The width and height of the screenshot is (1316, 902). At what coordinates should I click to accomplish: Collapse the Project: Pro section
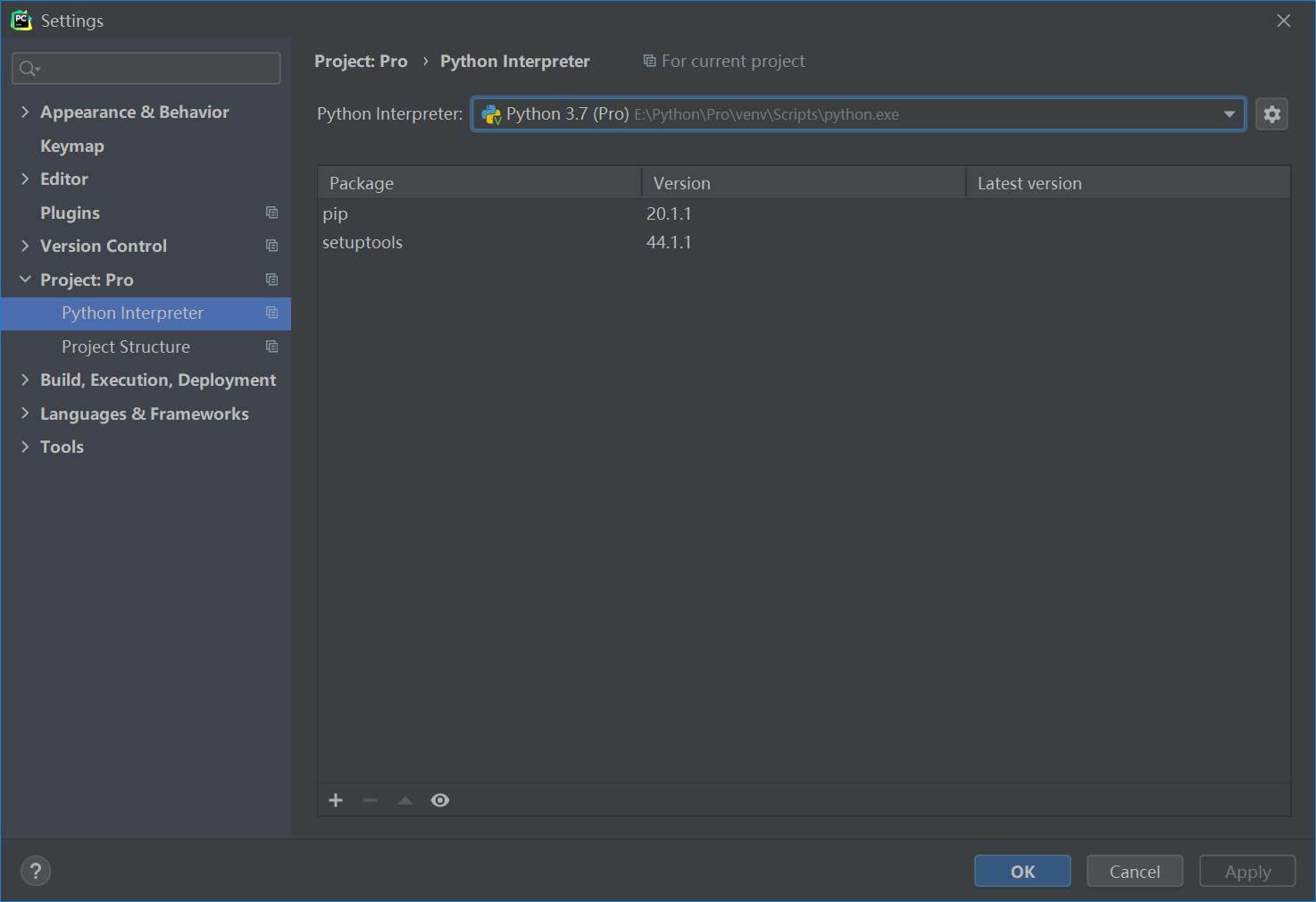pyautogui.click(x=25, y=280)
